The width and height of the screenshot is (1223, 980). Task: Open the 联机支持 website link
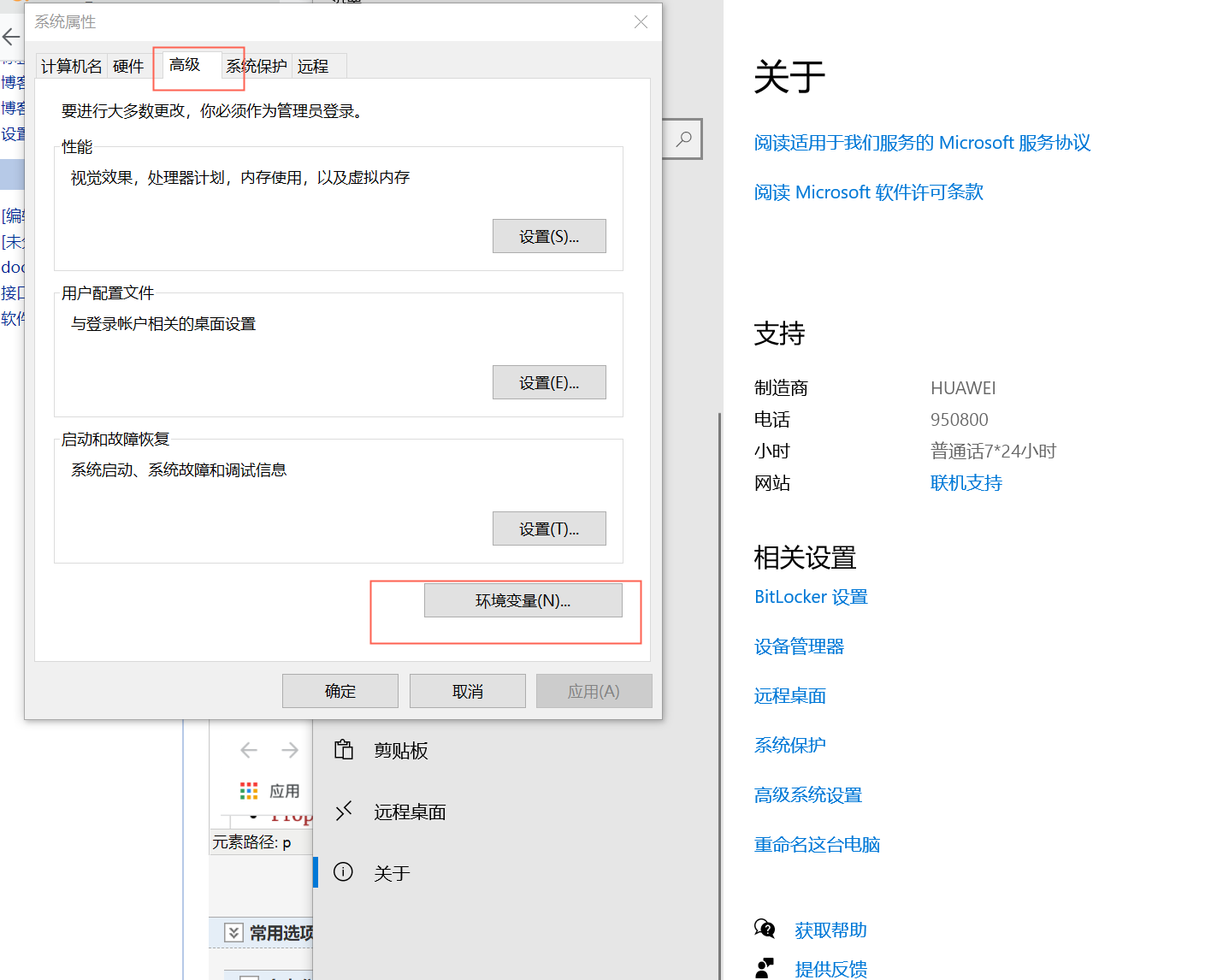coord(966,483)
